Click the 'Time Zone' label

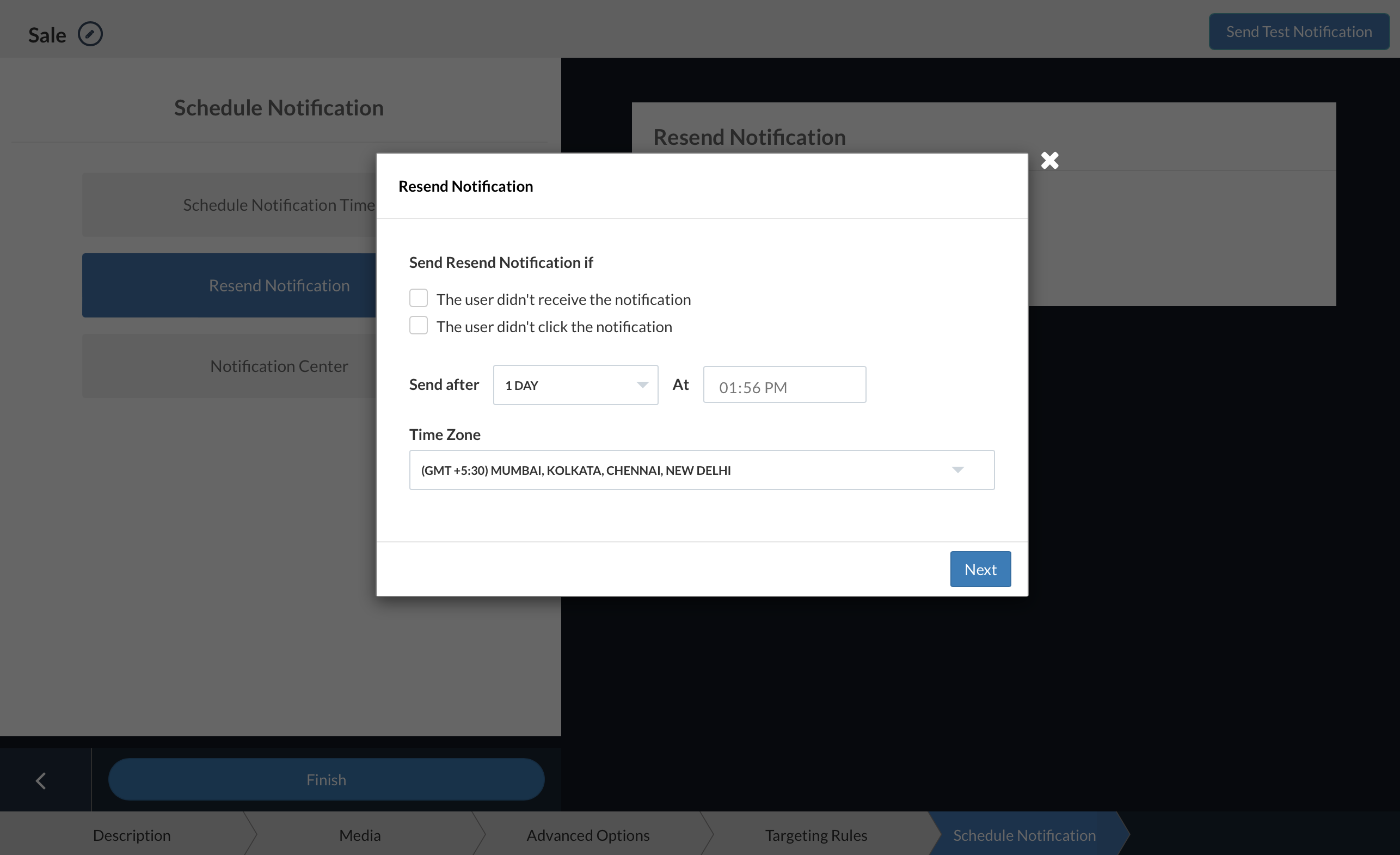click(x=445, y=435)
